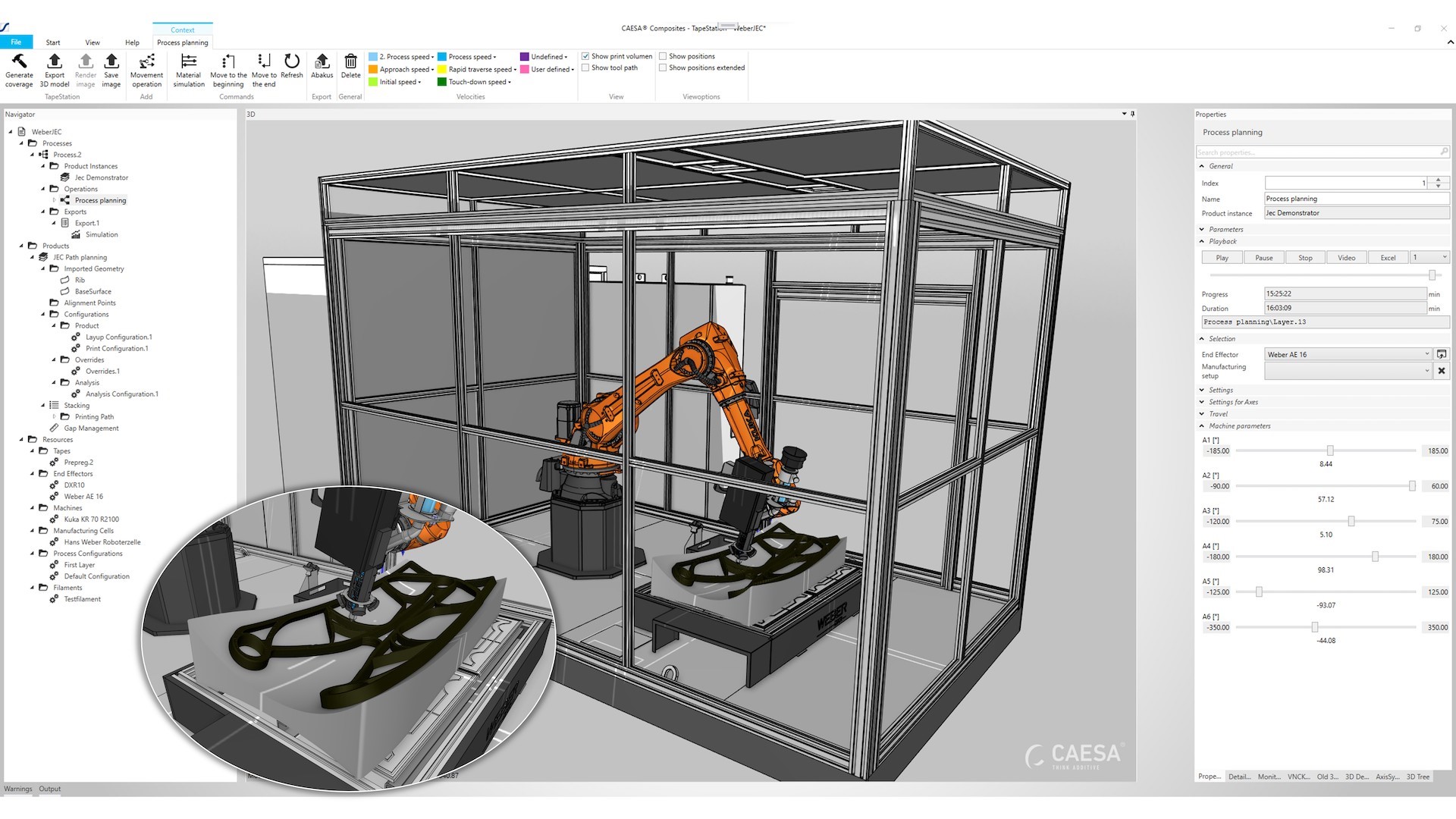
Task: Click the Generate coverage icon
Action: point(19,61)
